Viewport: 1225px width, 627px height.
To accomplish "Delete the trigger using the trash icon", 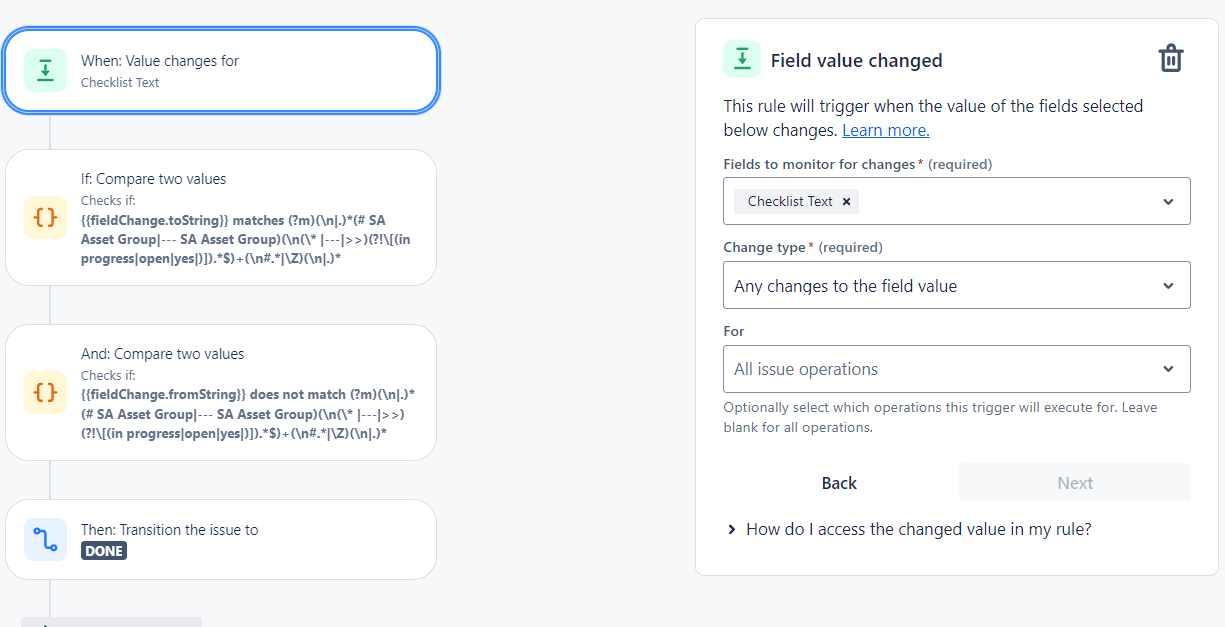I will pyautogui.click(x=1170, y=59).
